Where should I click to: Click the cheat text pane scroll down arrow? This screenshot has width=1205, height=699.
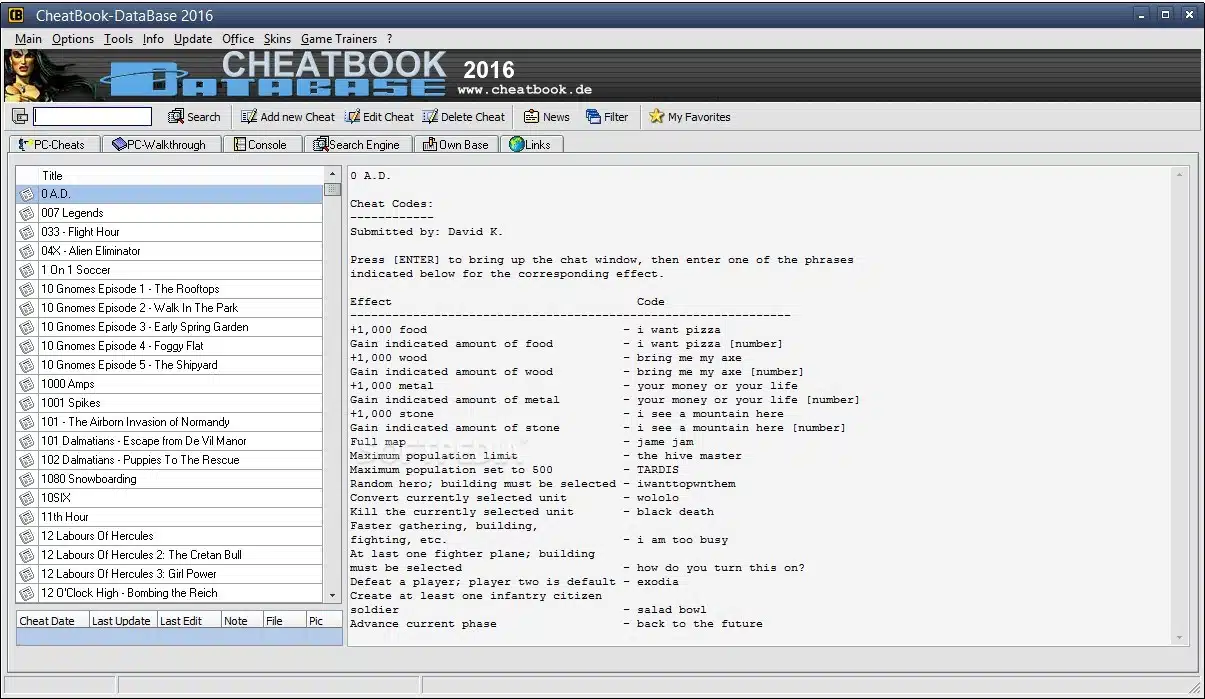pyautogui.click(x=1181, y=636)
